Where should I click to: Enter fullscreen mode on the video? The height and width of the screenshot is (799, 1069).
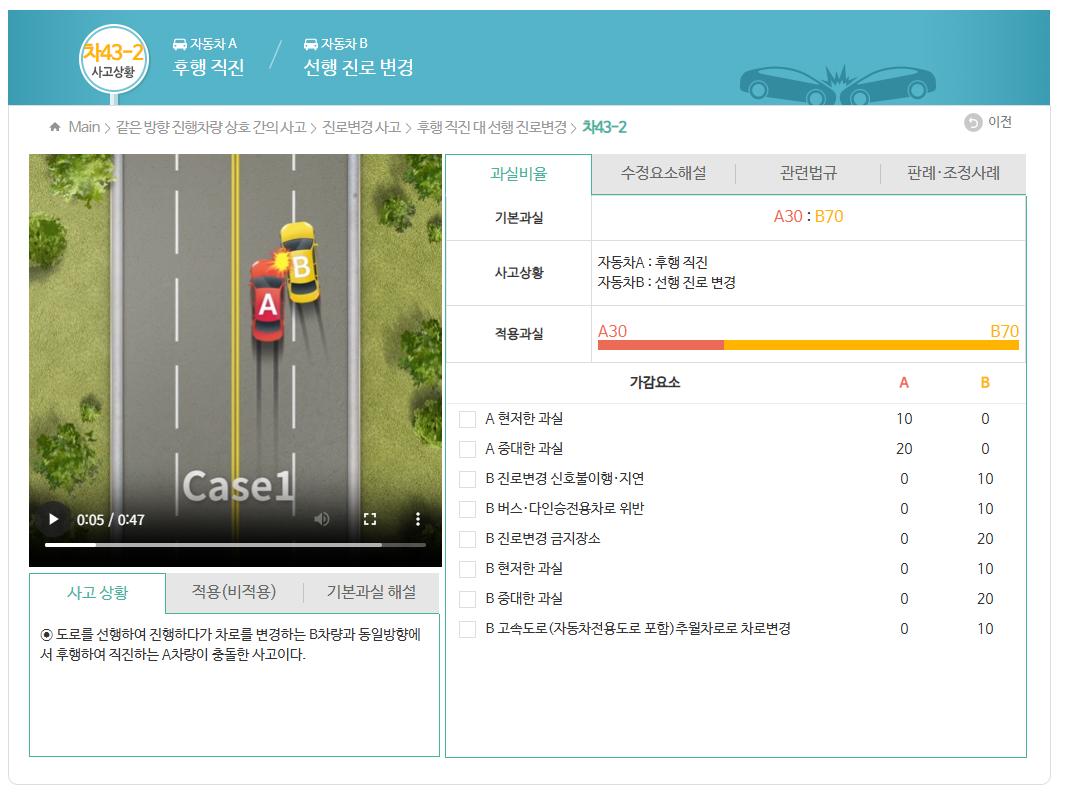pyautogui.click(x=370, y=519)
